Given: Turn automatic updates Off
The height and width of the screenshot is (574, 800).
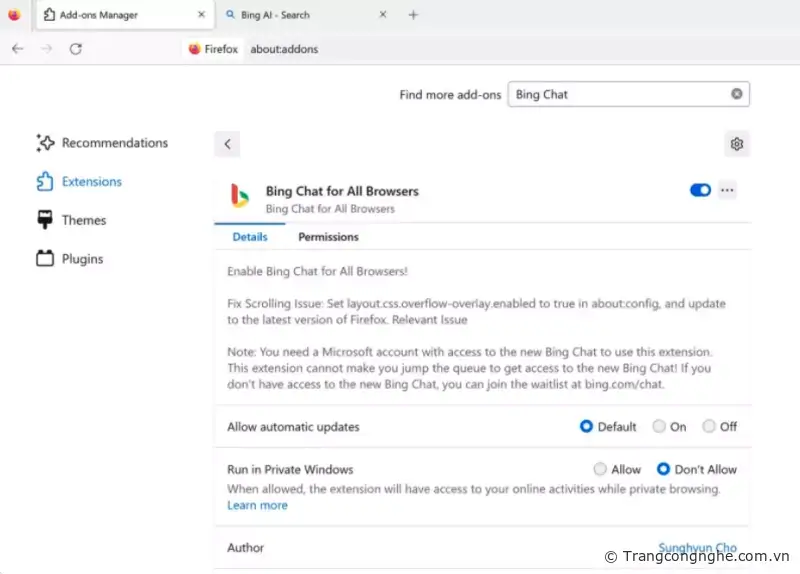Looking at the screenshot, I should click(709, 426).
